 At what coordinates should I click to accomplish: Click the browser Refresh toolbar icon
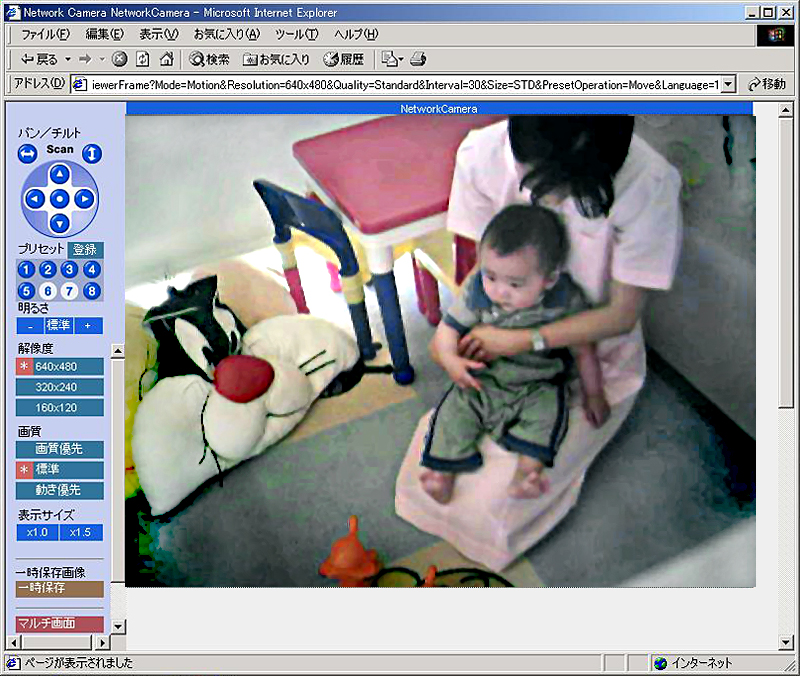coord(143,59)
